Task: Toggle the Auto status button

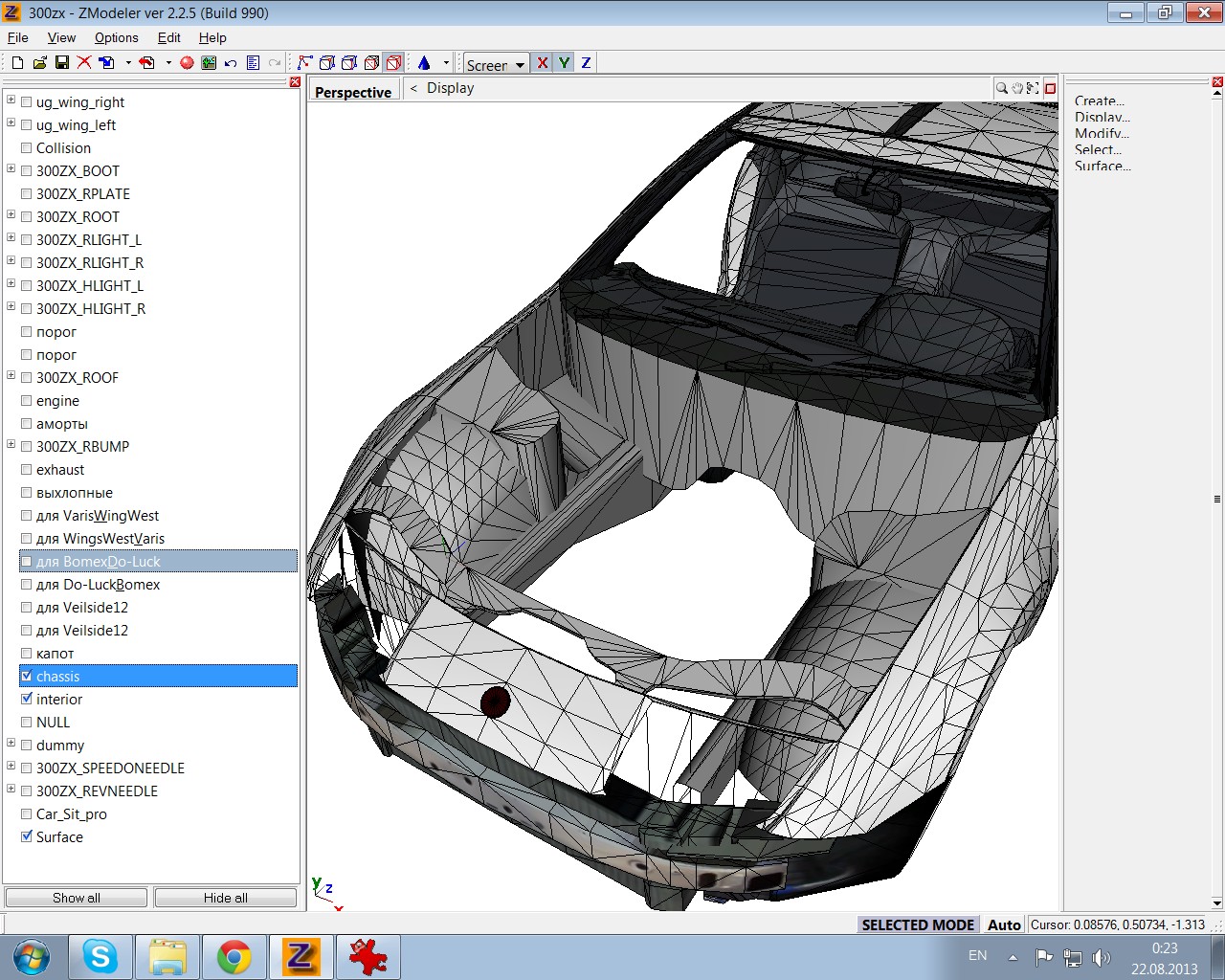Action: [1004, 924]
